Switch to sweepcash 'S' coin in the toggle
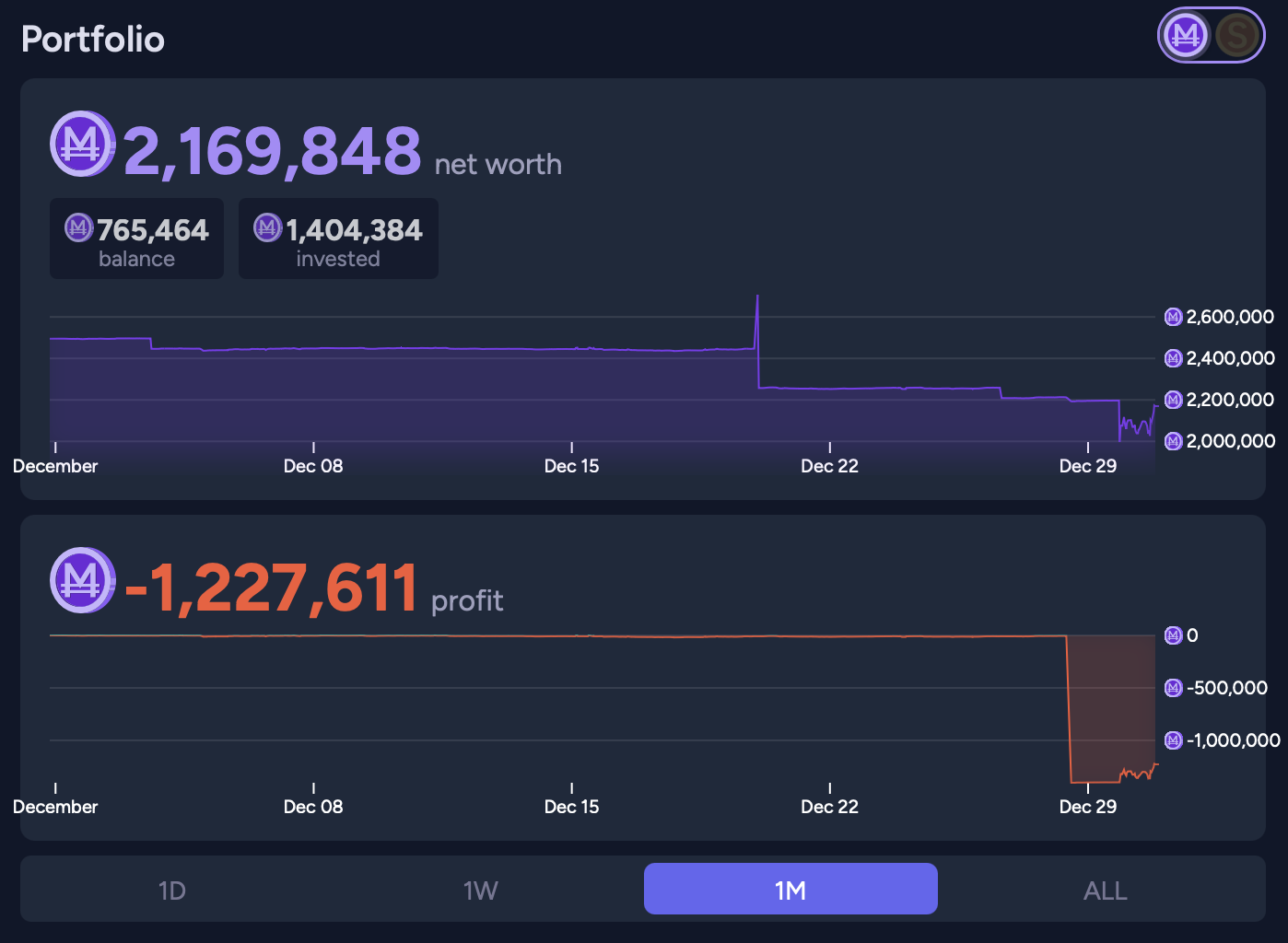 (1237, 35)
